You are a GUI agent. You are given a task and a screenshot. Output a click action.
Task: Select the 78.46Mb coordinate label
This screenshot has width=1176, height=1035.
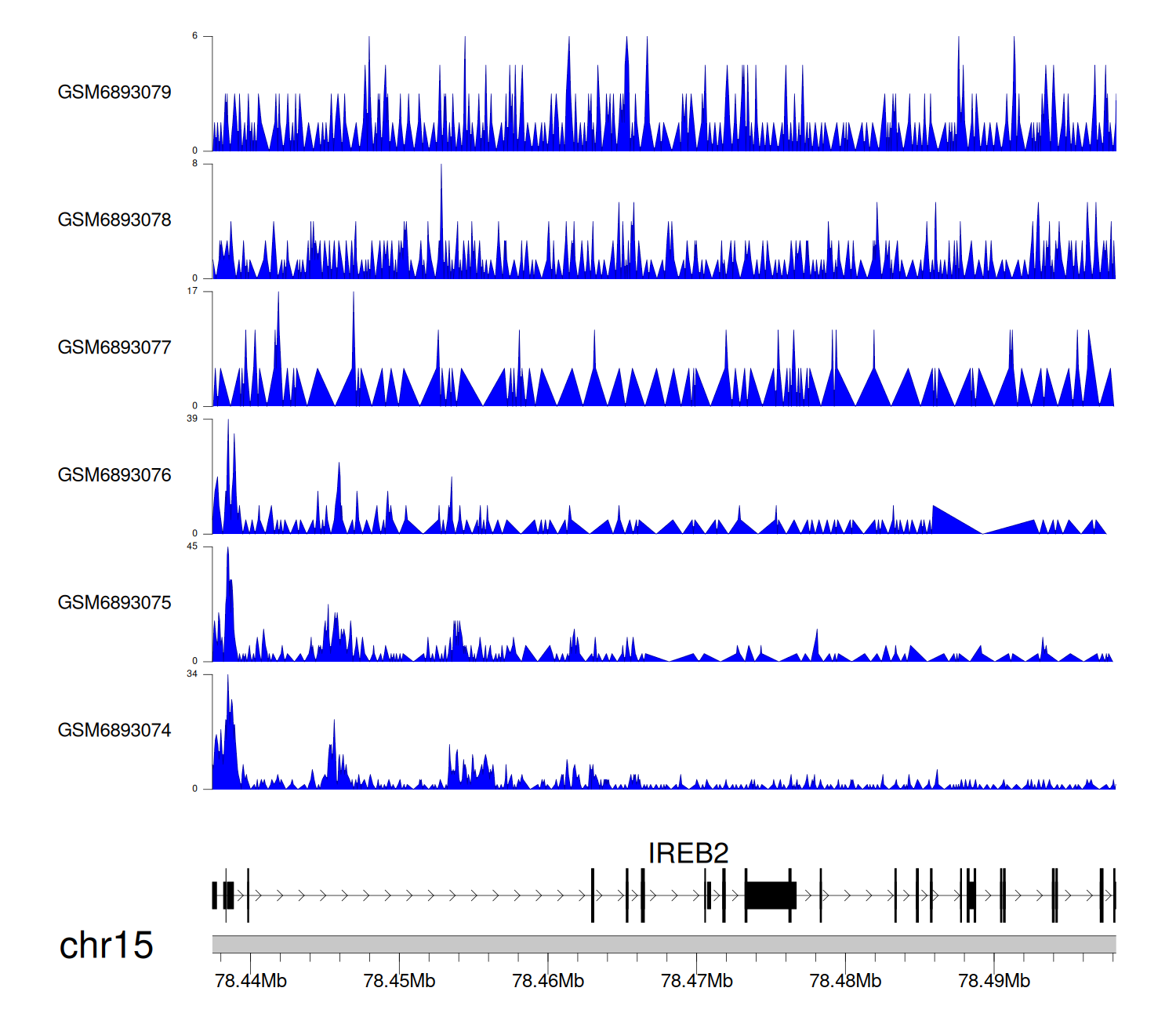coord(548,981)
